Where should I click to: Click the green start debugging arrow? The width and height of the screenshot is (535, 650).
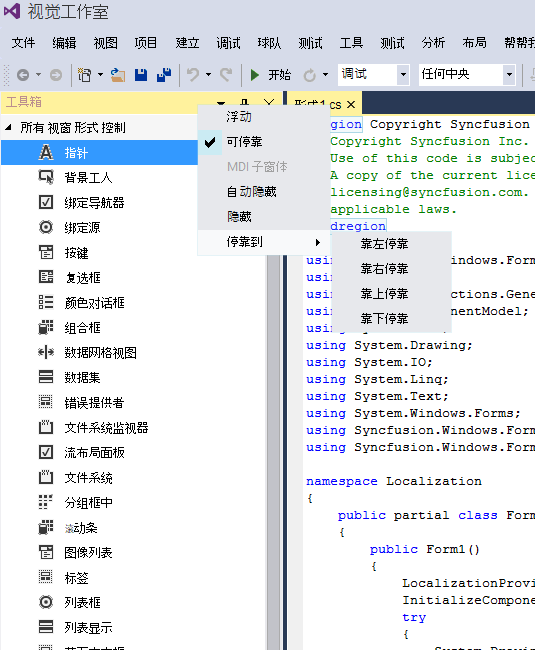(x=255, y=75)
